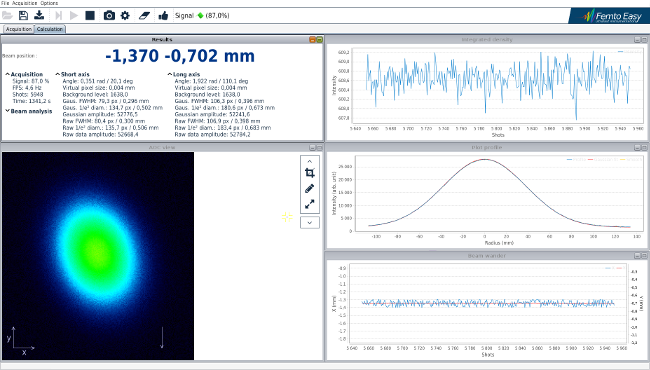
Task: Click the eraser icon in toolbar
Action: [x=144, y=16]
